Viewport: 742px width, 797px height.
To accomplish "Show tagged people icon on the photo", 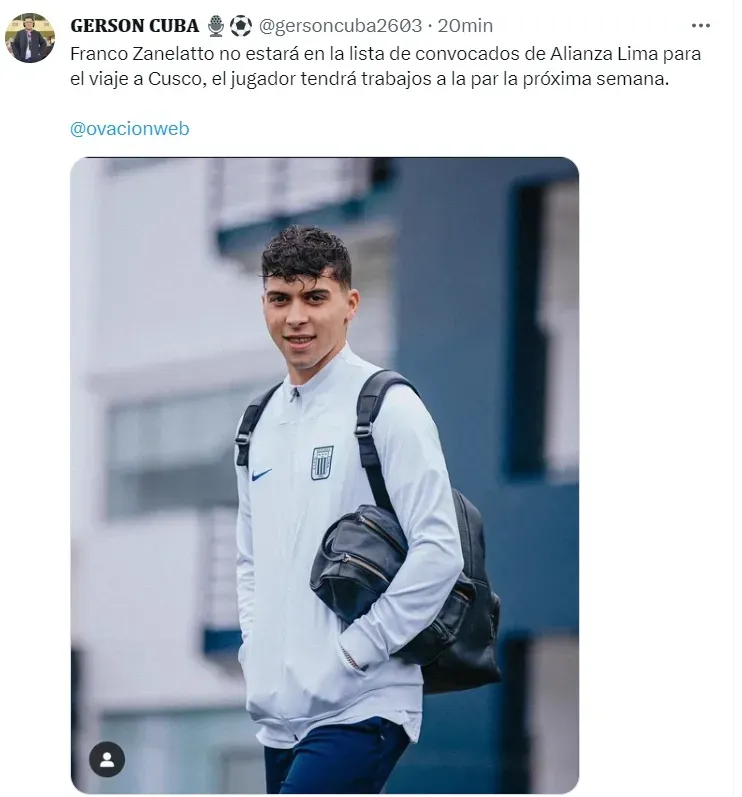I will 107,759.
